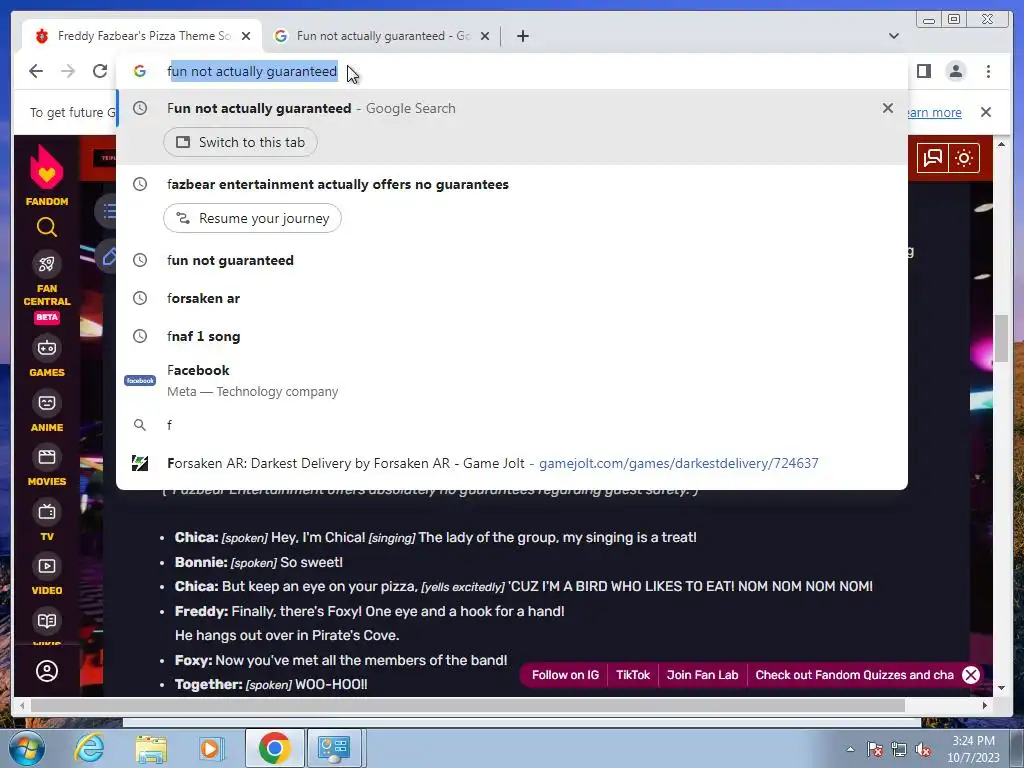Select the Chrome taskbar button

pos(274,748)
